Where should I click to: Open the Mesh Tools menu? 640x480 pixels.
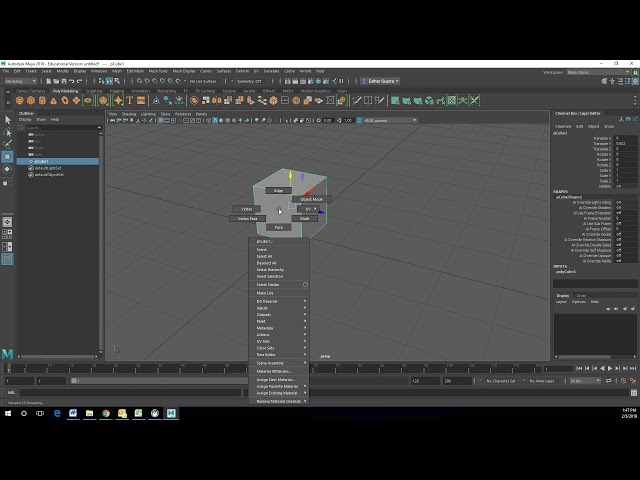click(158, 71)
